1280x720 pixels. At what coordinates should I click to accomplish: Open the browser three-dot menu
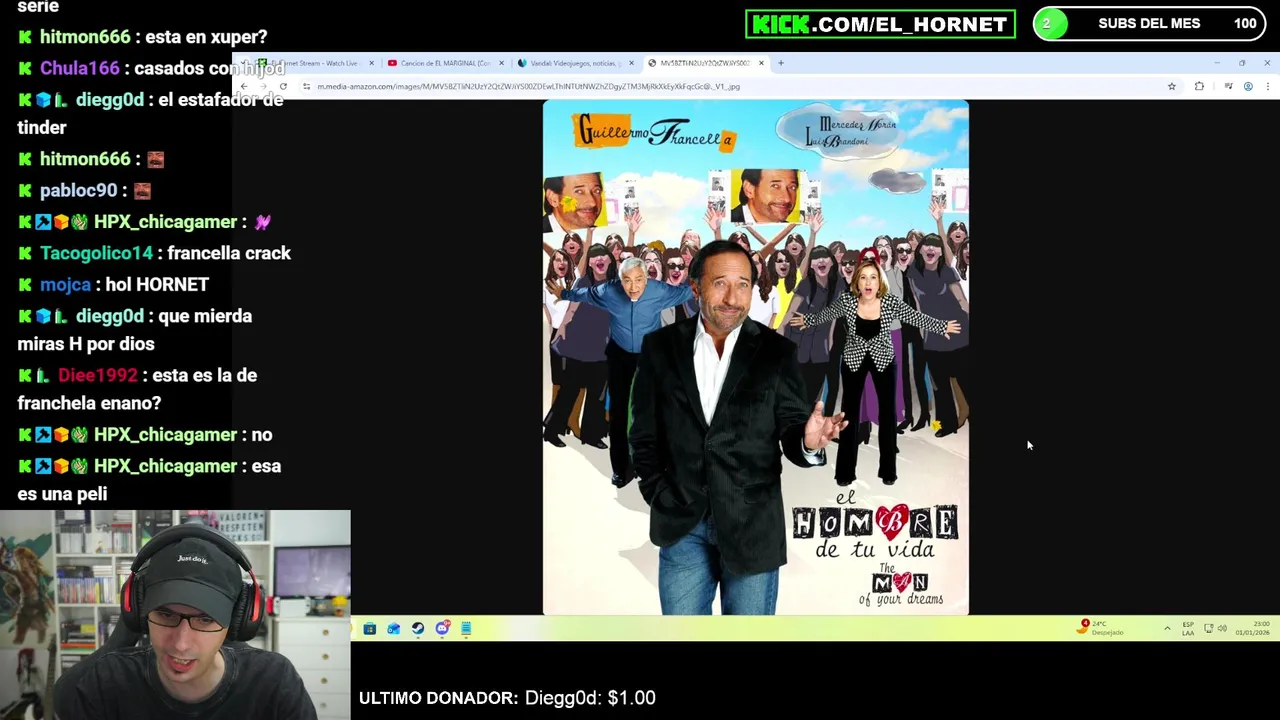pyautogui.click(x=1267, y=87)
